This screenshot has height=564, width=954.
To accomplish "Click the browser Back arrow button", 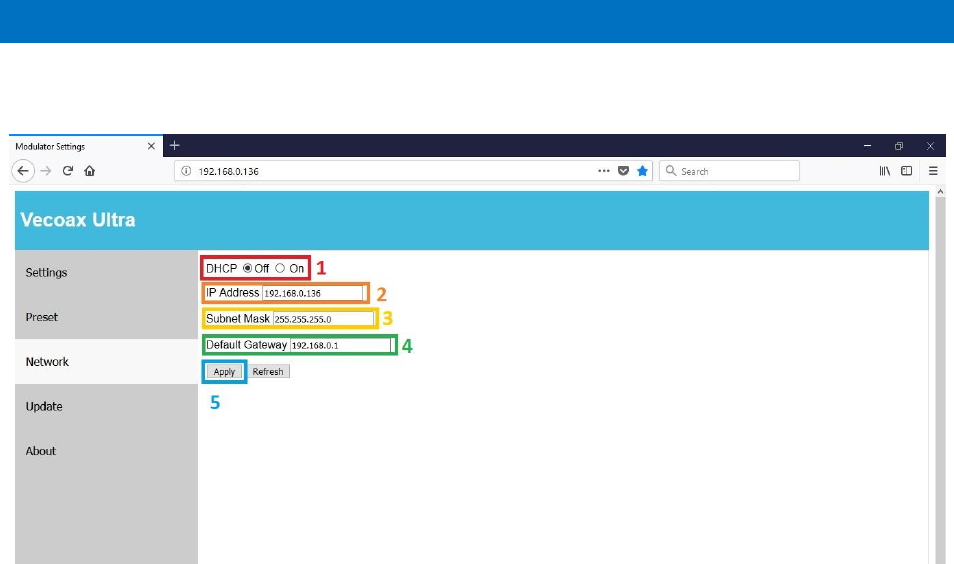I will 23,171.
